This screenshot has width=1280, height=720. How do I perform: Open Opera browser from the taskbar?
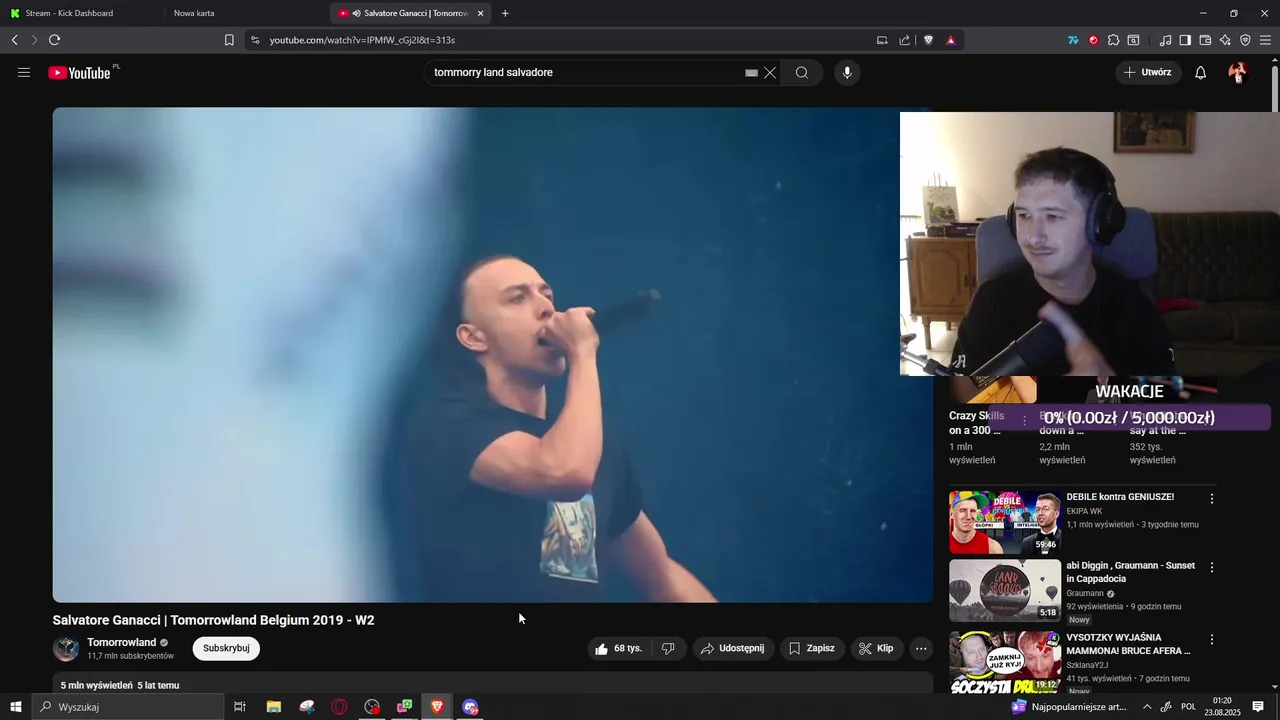pyautogui.click(x=340, y=707)
